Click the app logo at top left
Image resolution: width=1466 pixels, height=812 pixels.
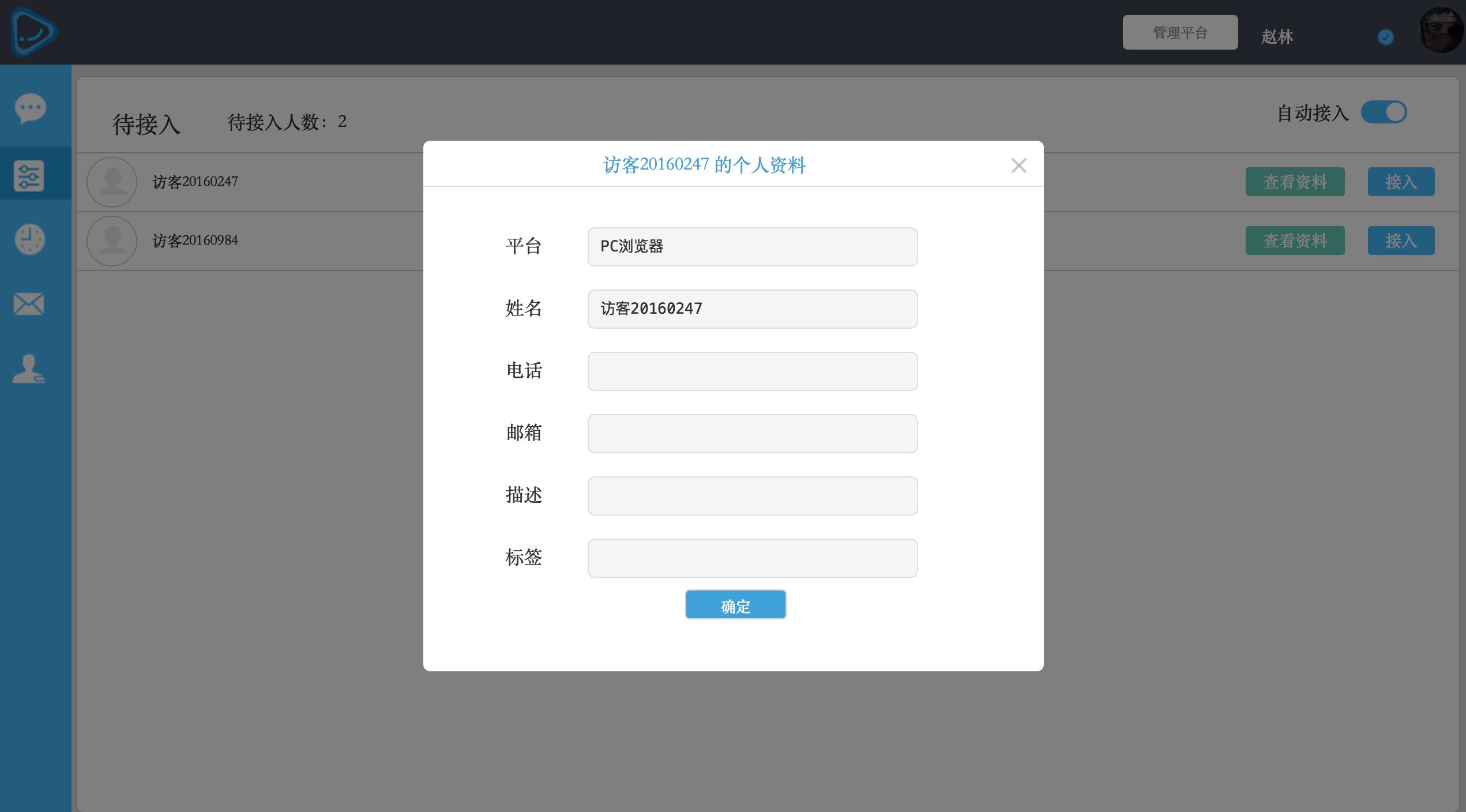coord(33,32)
